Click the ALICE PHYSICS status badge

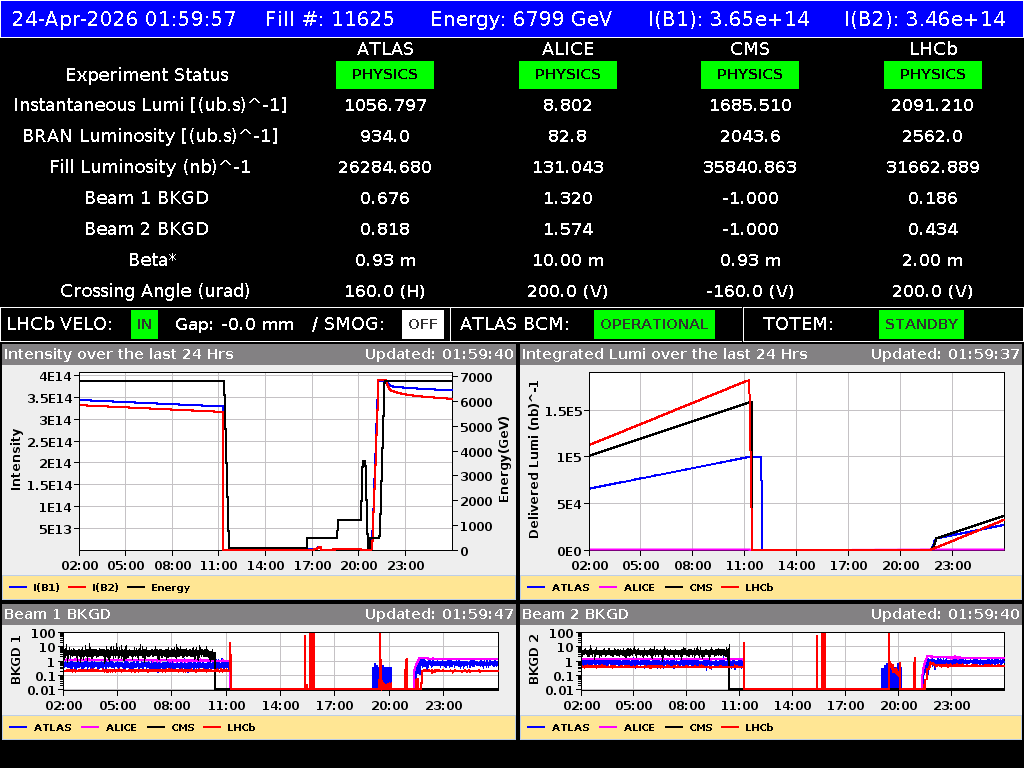568,74
